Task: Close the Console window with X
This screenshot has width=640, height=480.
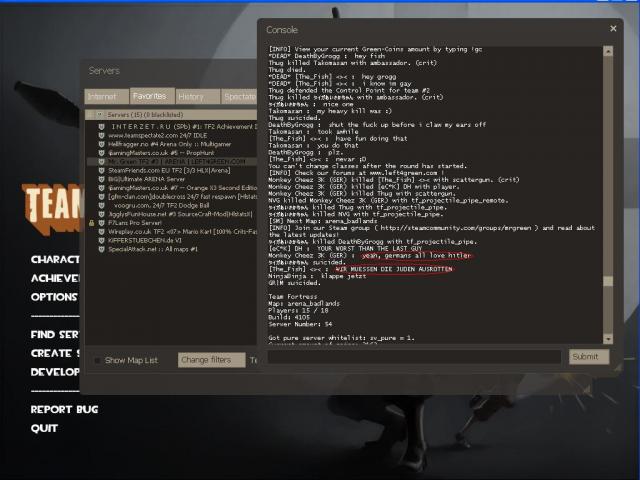Action: pyautogui.click(x=614, y=29)
